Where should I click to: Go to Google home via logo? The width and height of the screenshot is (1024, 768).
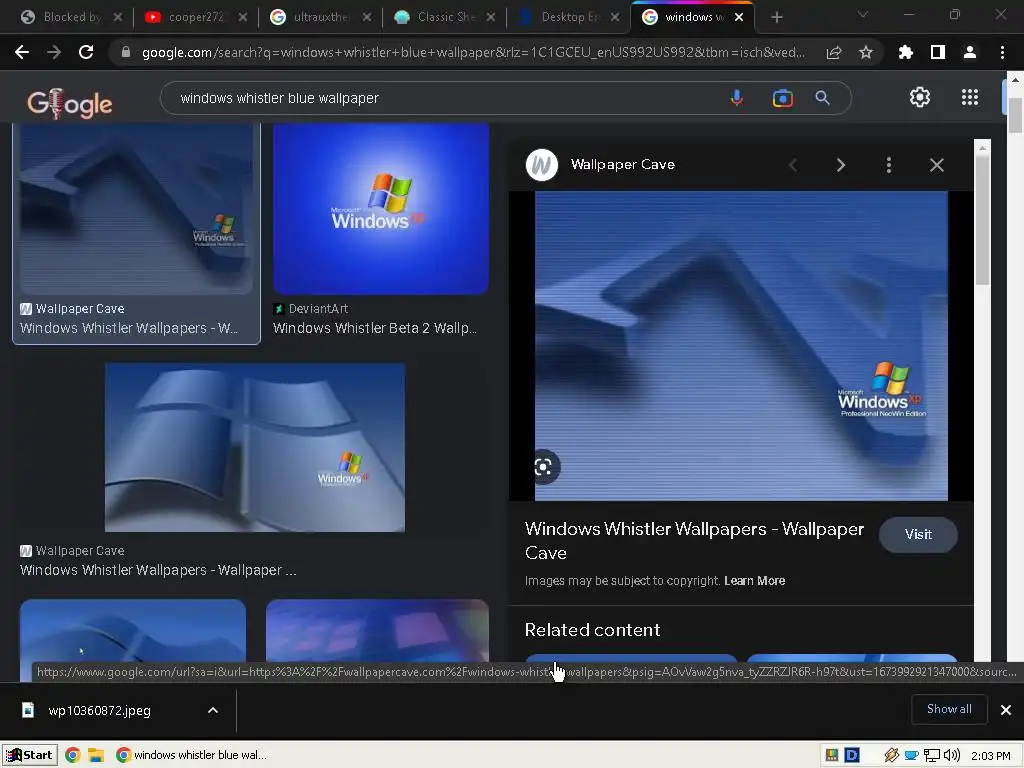click(69, 103)
